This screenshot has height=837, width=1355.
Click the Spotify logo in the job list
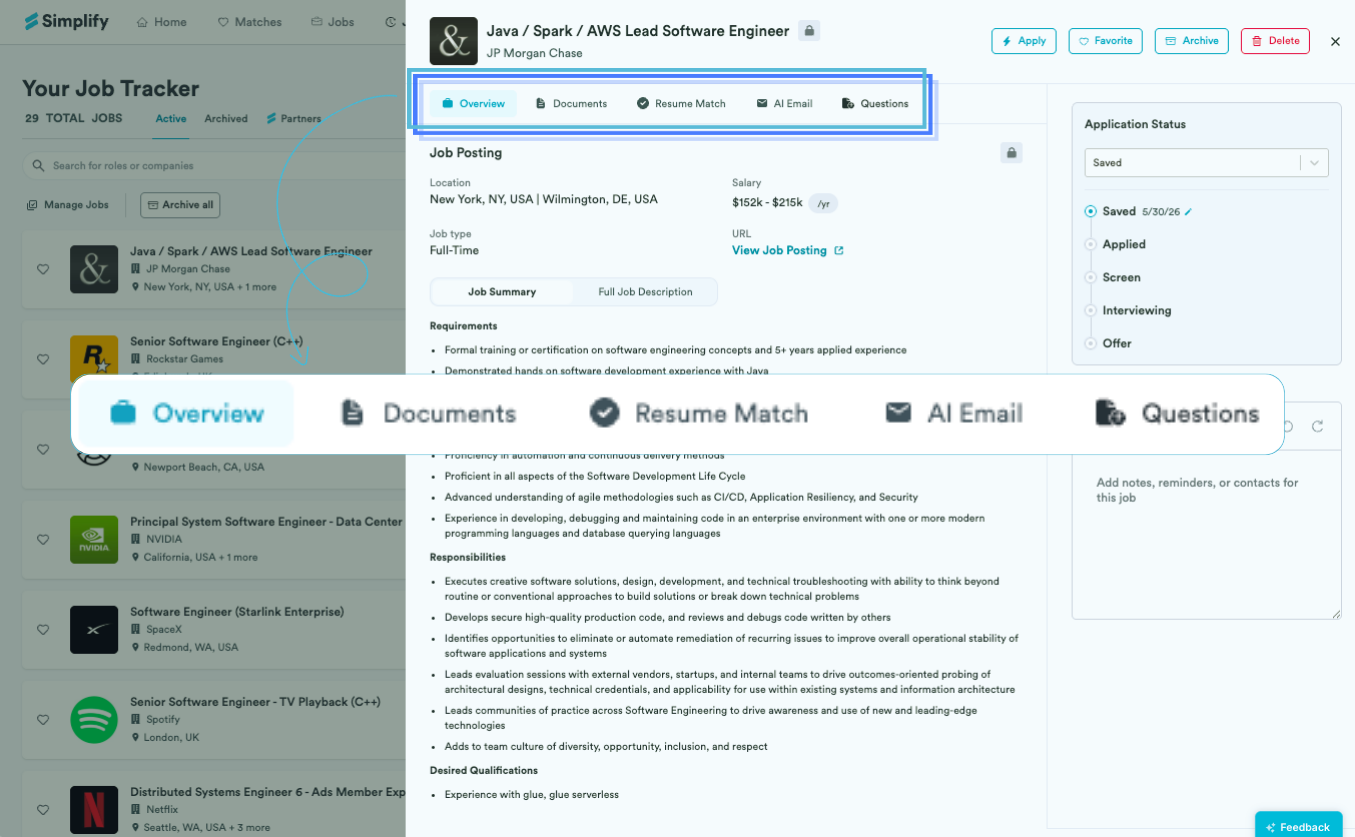coord(94,719)
